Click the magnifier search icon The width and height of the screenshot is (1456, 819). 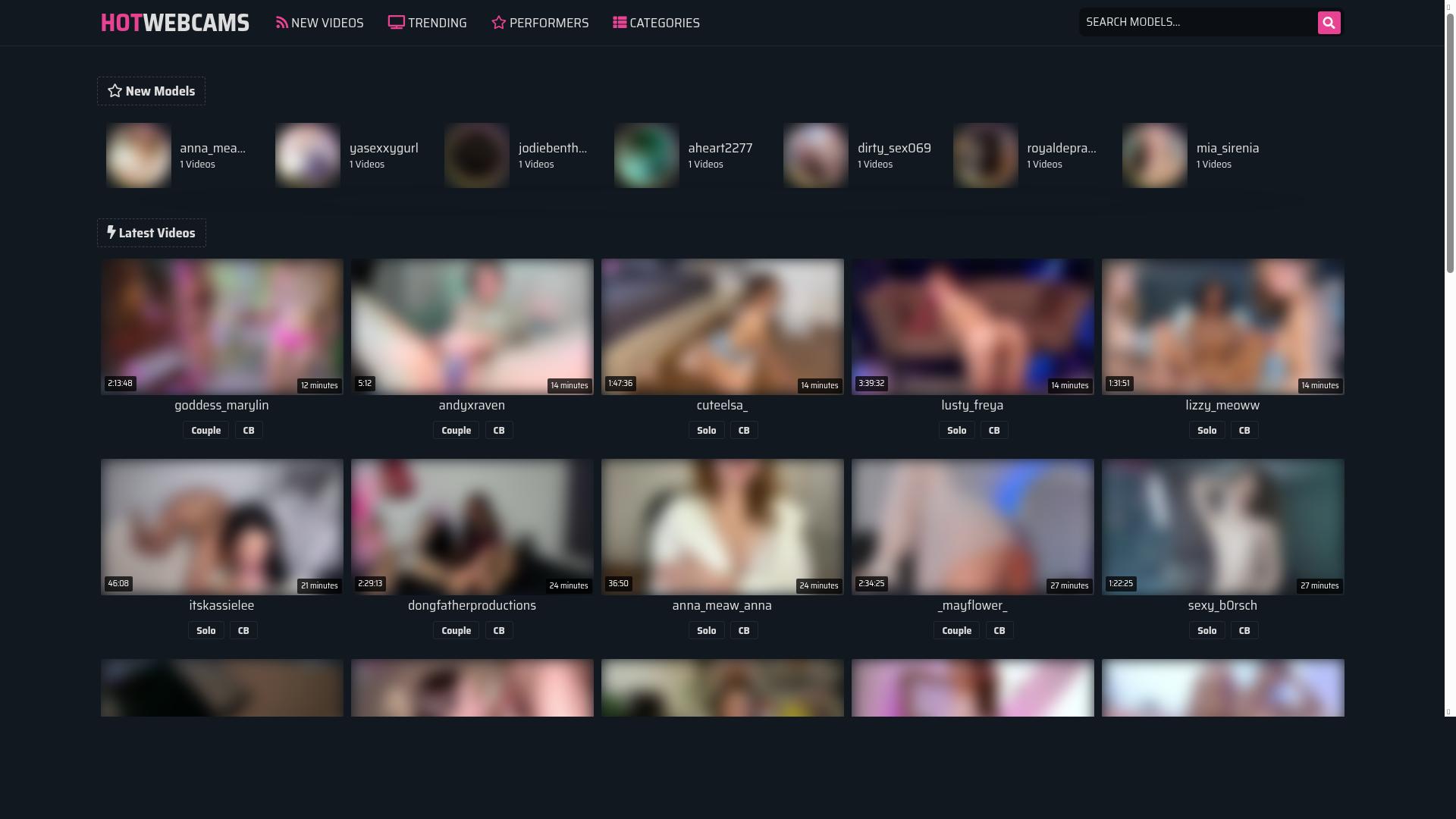[x=1328, y=22]
